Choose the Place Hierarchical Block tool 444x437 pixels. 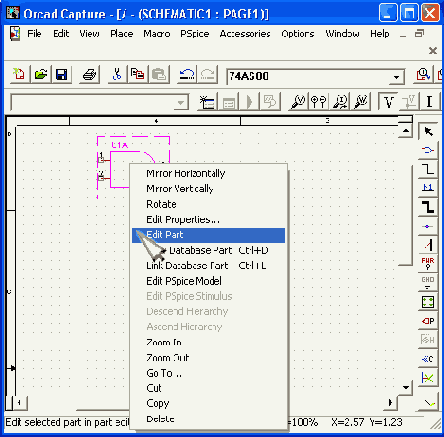pos(428,302)
